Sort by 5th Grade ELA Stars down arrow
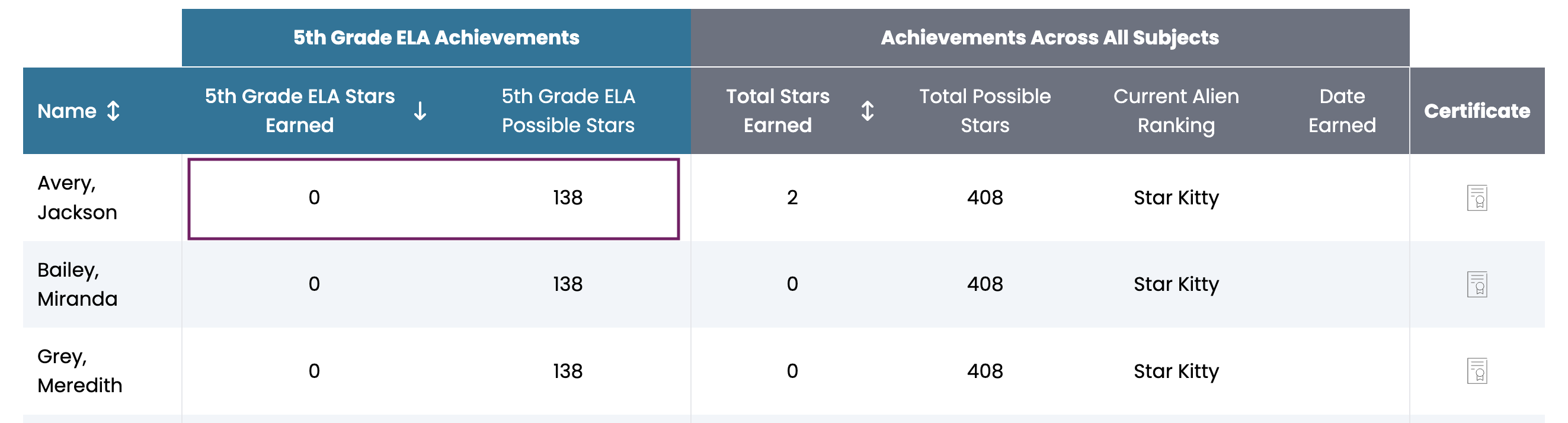Screen dimensions: 1568x423 pyautogui.click(x=420, y=111)
